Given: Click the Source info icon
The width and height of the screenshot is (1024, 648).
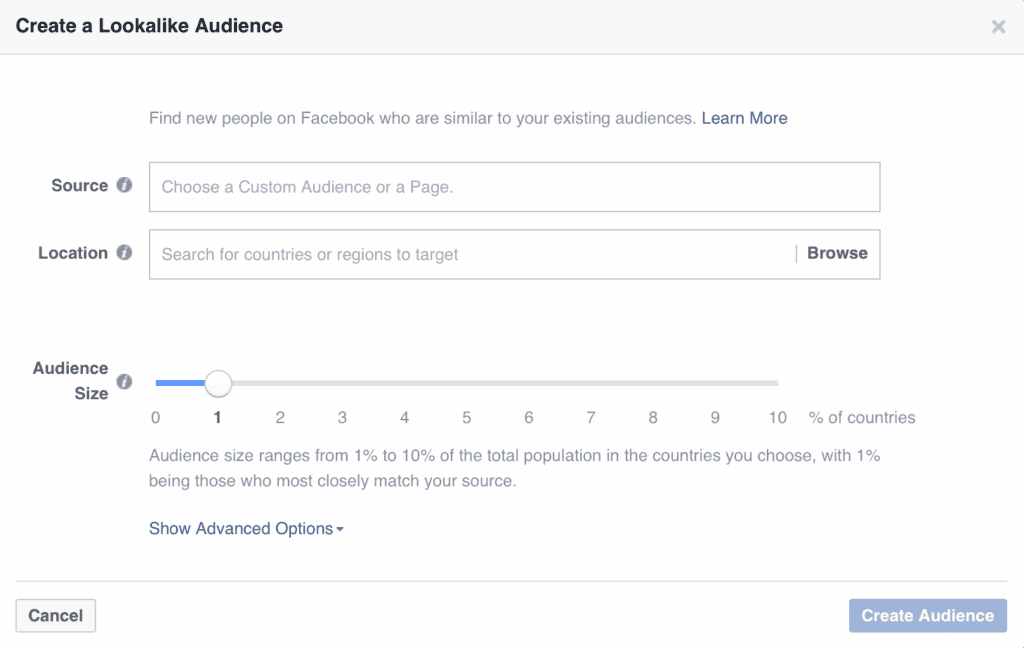Looking at the screenshot, I should click(124, 185).
